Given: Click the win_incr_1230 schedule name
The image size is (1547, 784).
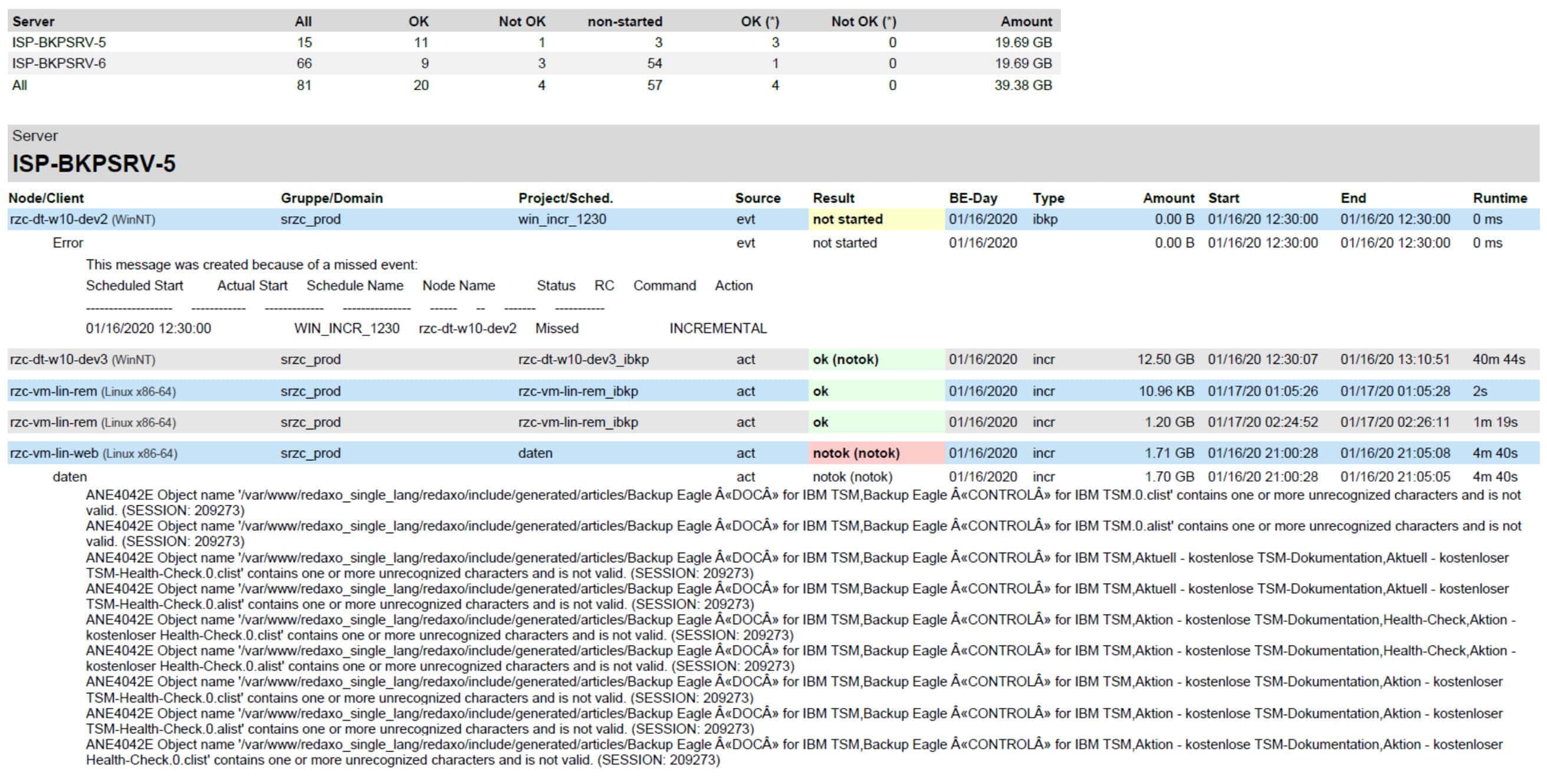Looking at the screenshot, I should [562, 220].
